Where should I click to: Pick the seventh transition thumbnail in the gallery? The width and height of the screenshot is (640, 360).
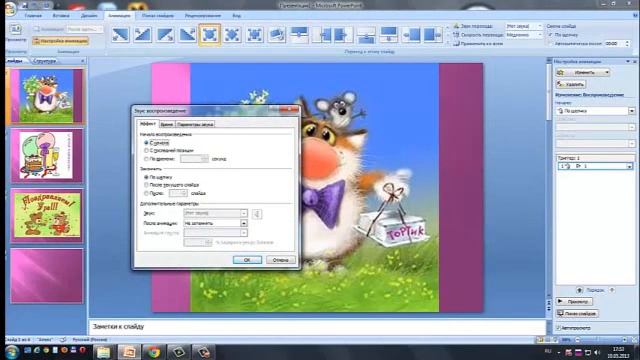(x=255, y=34)
